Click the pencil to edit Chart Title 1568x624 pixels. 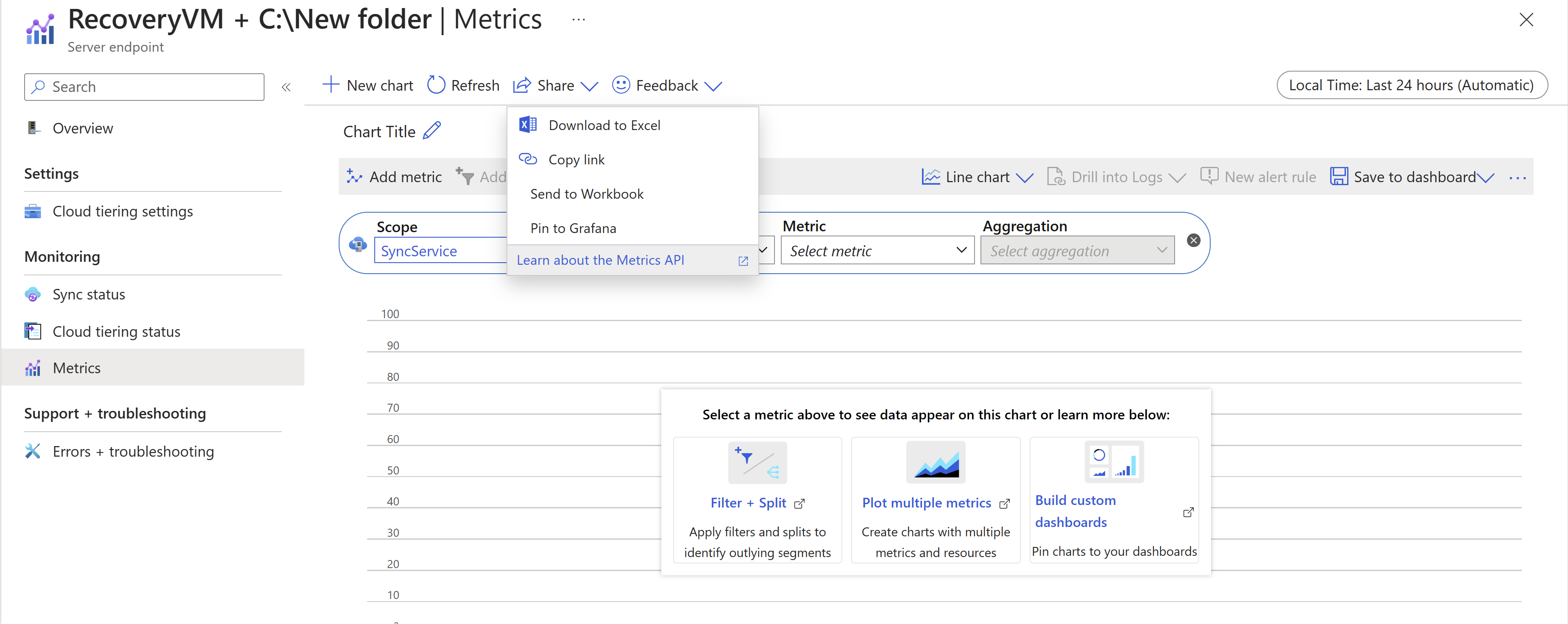point(433,130)
